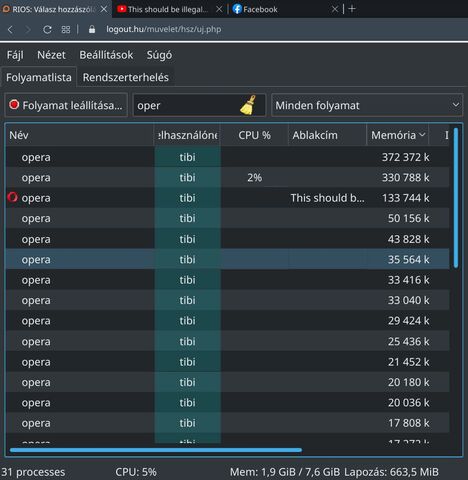
Task: Clear the filter with broom icon
Action: 248,105
